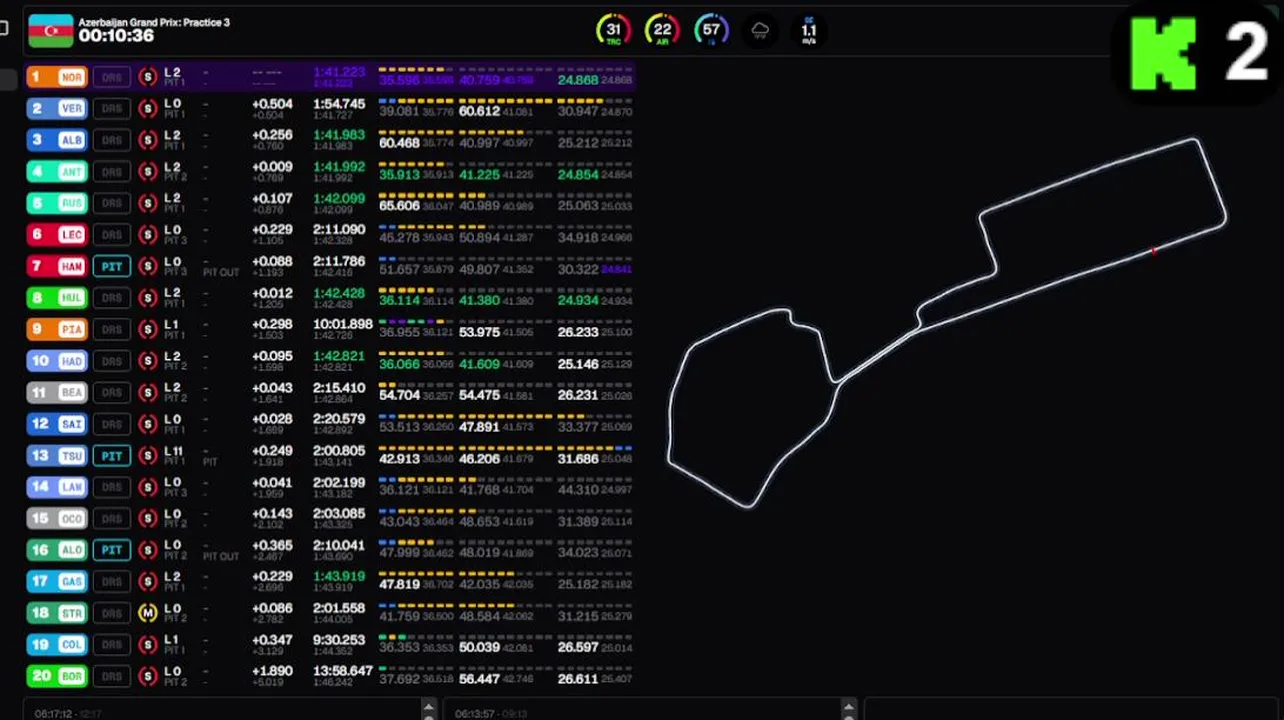Click the Azerbaijan flag icon
This screenshot has width=1284, height=720.
[50, 30]
